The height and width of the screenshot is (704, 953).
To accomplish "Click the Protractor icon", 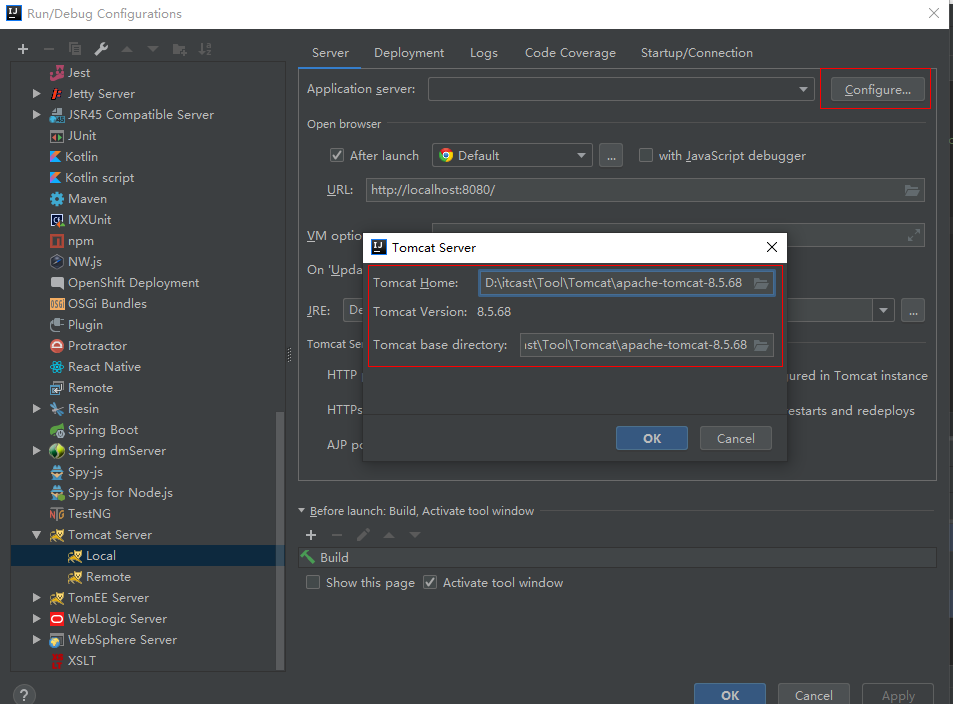I will 57,346.
